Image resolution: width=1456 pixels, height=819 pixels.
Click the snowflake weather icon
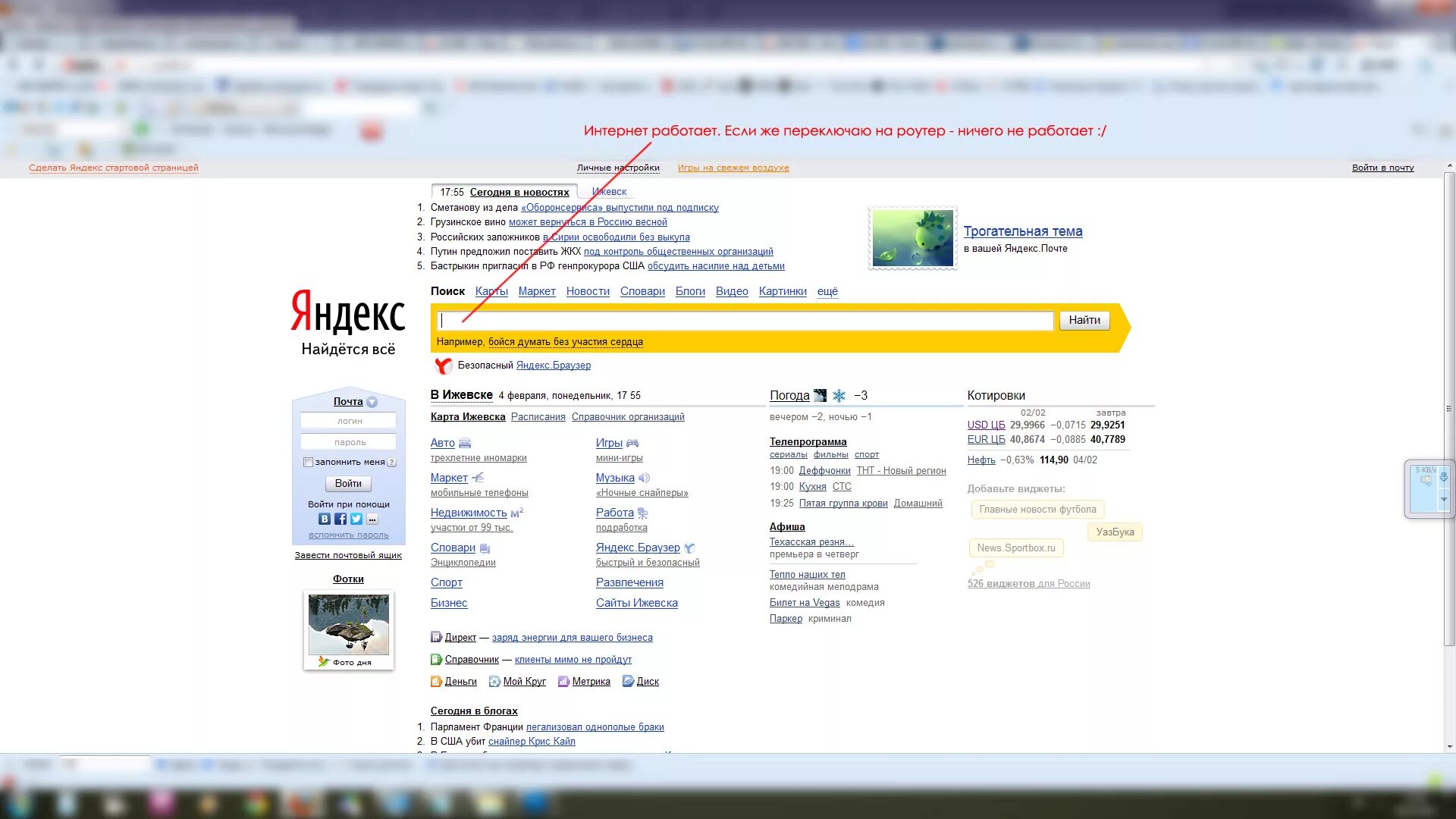pos(839,396)
